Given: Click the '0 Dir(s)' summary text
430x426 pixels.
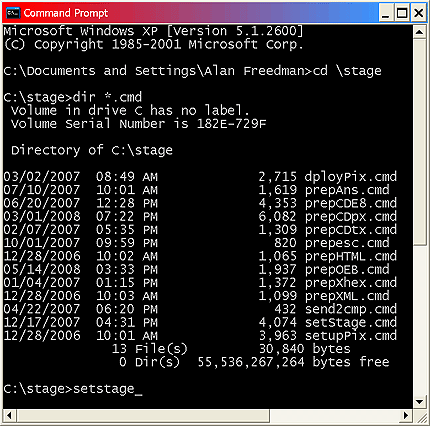Looking at the screenshot, I should click(x=149, y=362).
